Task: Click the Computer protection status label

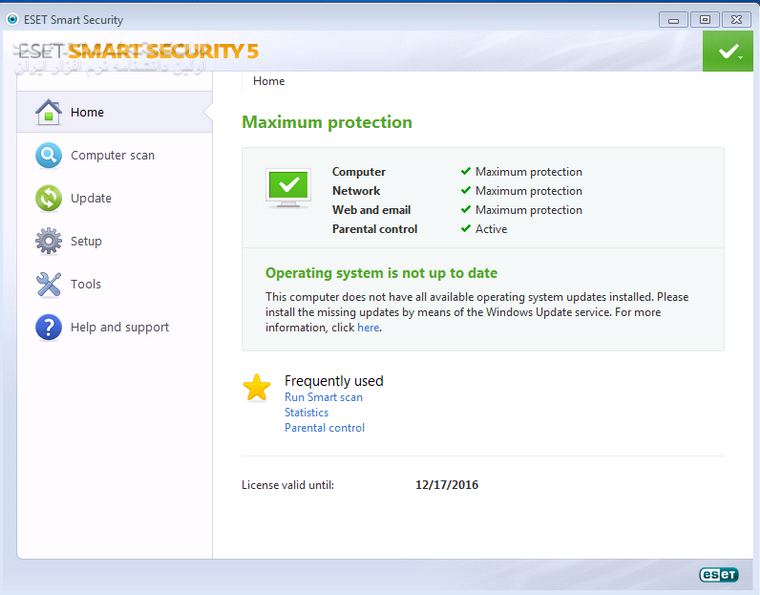Action: tap(359, 172)
